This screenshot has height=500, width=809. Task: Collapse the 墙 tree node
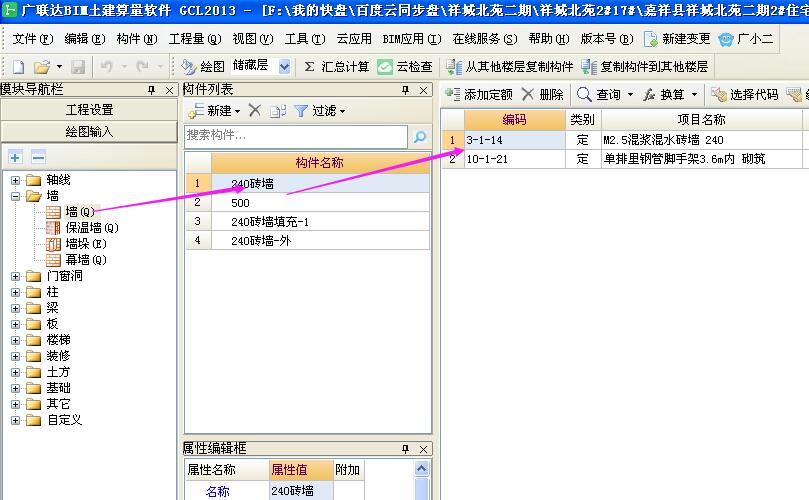[x=15, y=196]
